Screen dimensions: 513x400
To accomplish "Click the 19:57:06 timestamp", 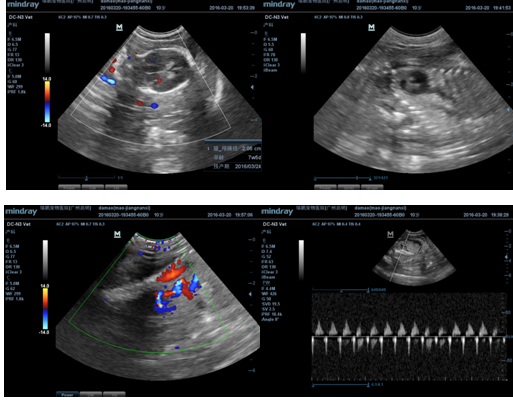I will pyautogui.click(x=244, y=215).
